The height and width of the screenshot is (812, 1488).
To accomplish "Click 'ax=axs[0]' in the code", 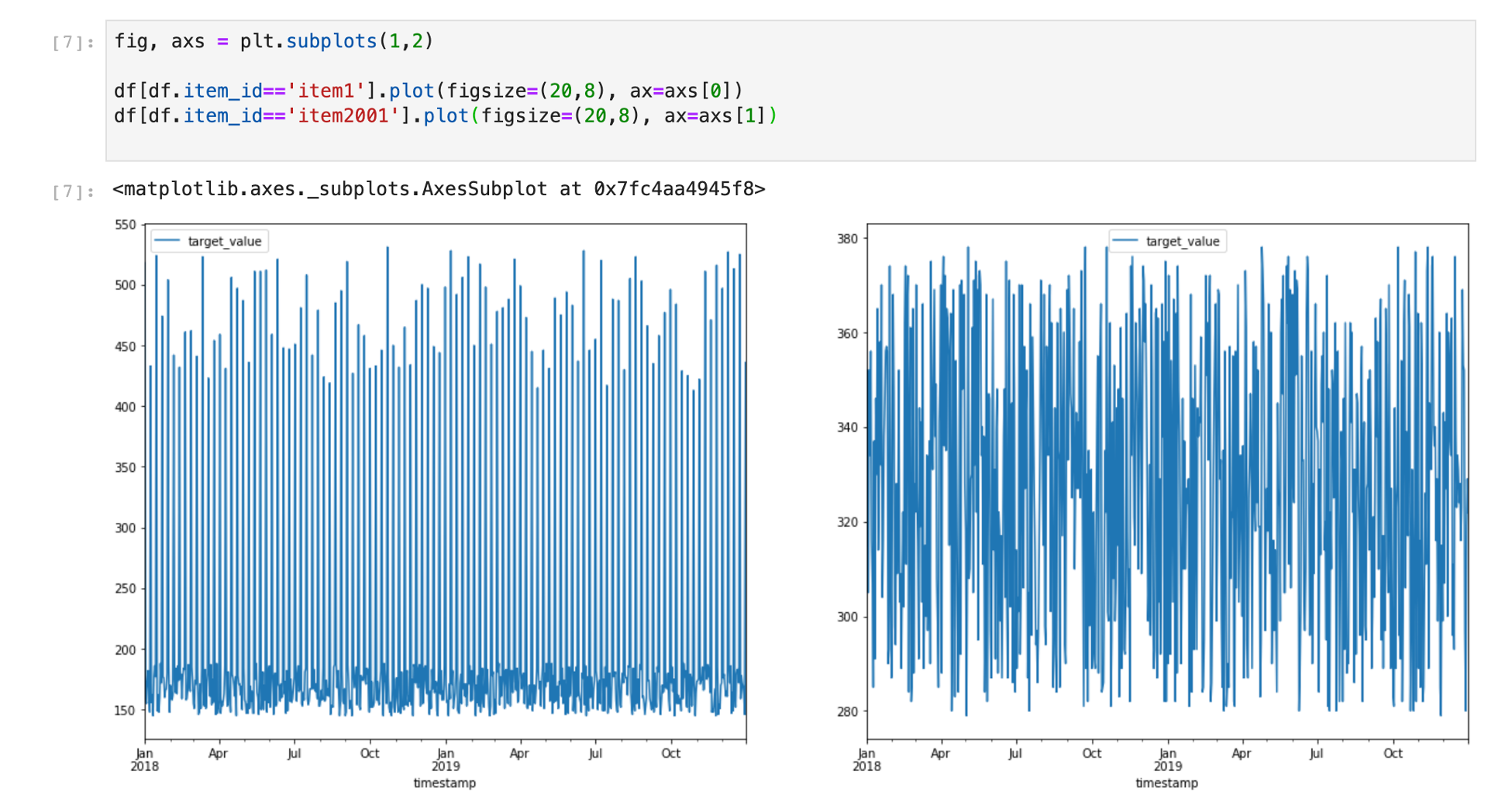I will coord(680,91).
